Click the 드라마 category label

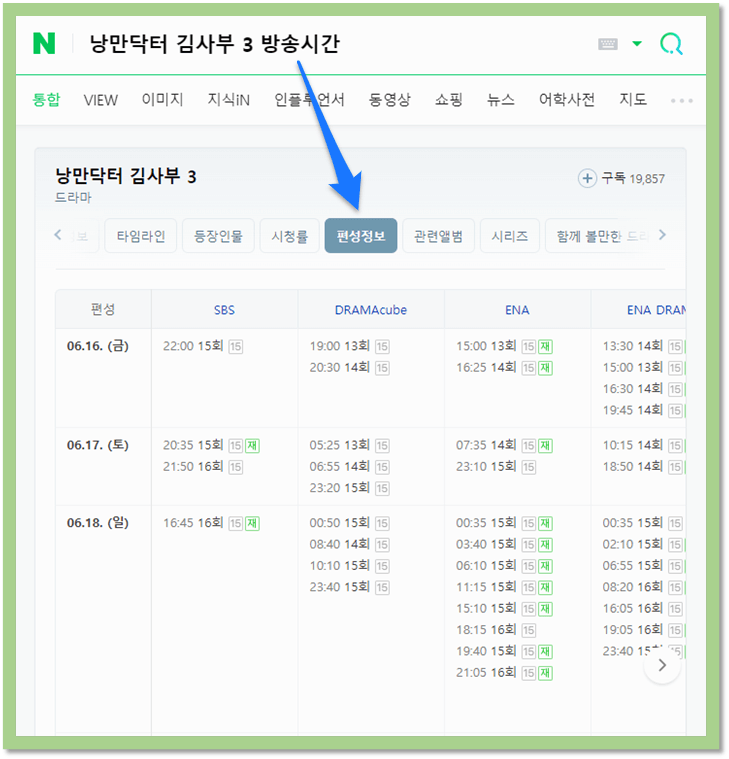point(73,197)
